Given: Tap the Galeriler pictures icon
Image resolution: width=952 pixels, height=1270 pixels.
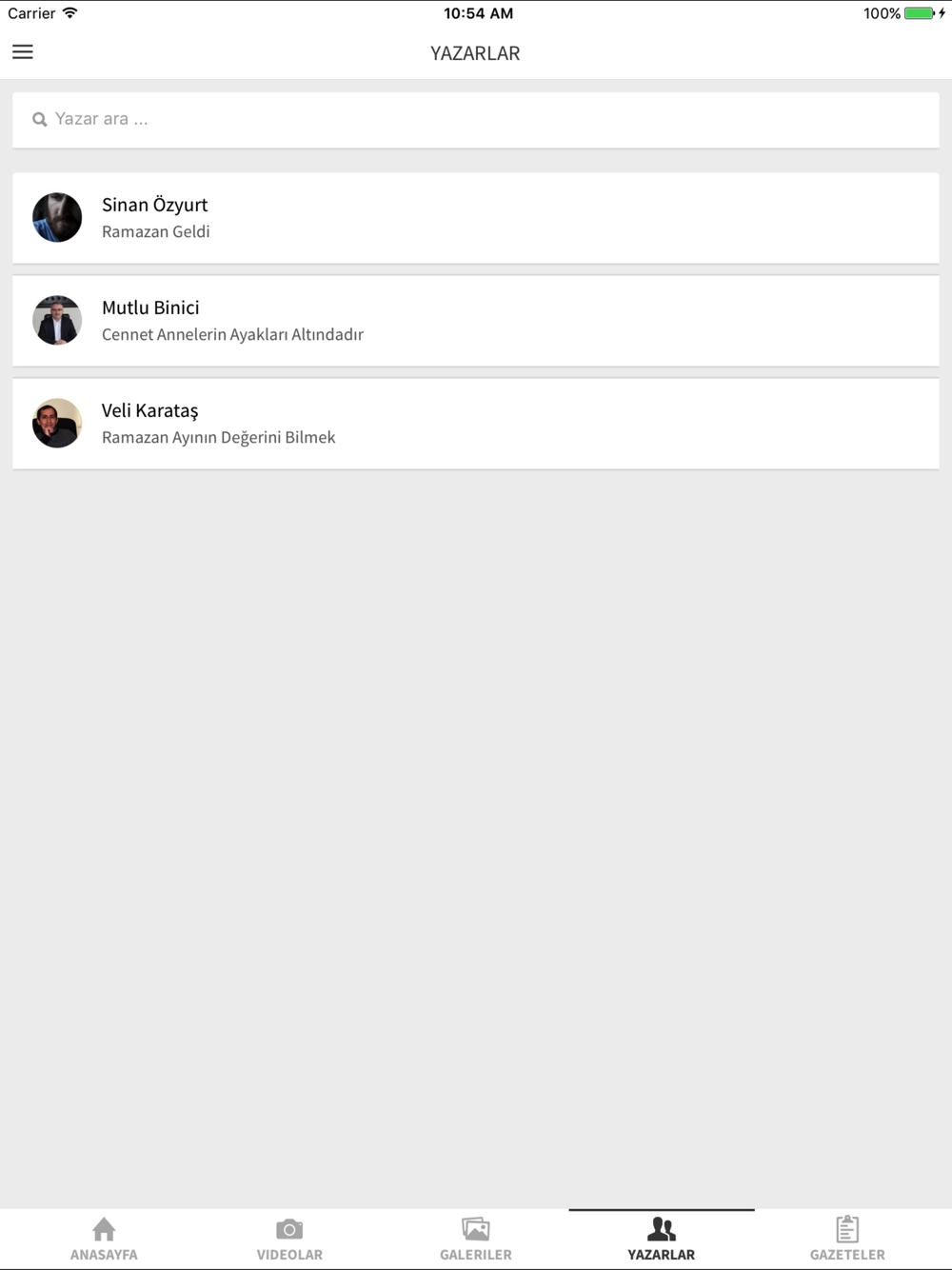Looking at the screenshot, I should point(475,1229).
